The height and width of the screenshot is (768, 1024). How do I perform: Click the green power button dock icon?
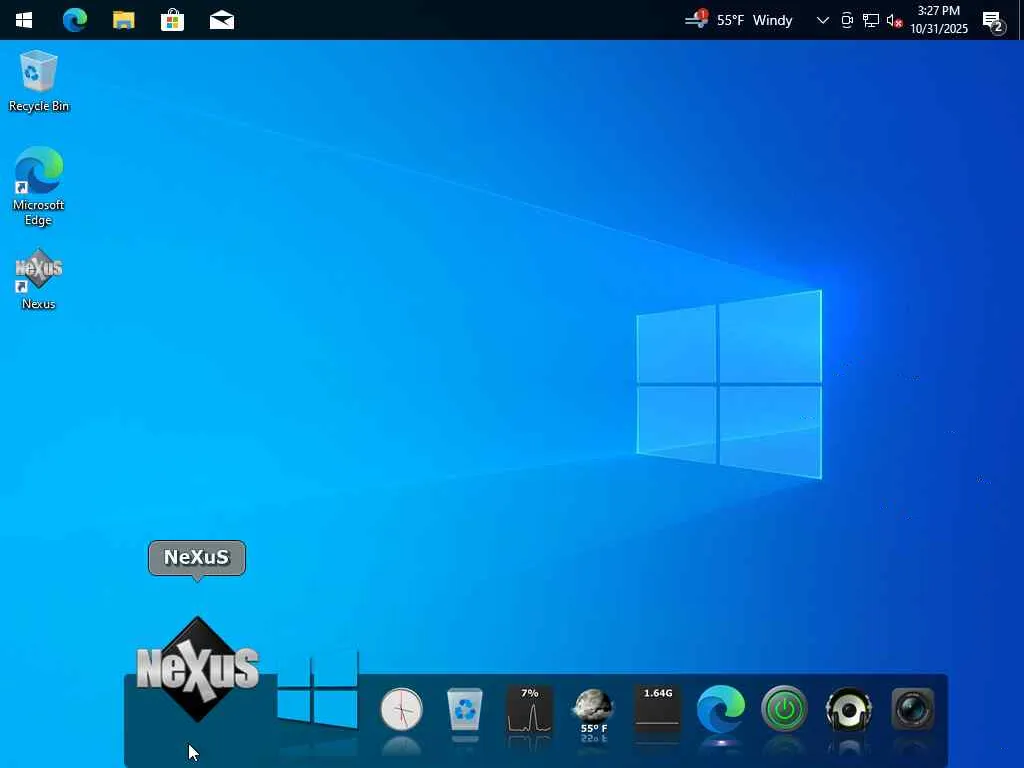point(784,709)
